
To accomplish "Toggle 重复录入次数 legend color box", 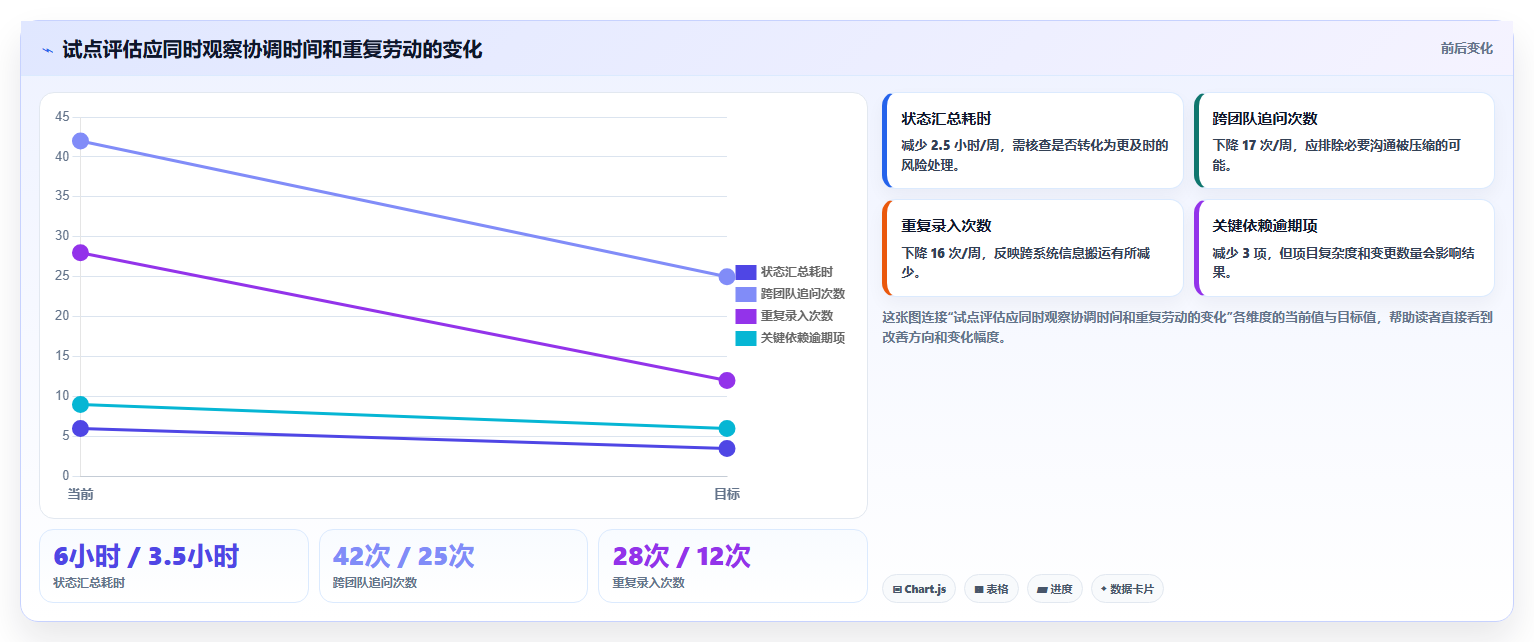I will [x=746, y=316].
